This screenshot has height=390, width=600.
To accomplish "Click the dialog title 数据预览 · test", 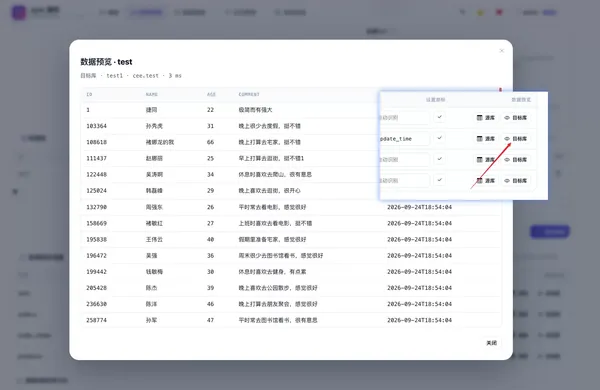I will tap(106, 62).
